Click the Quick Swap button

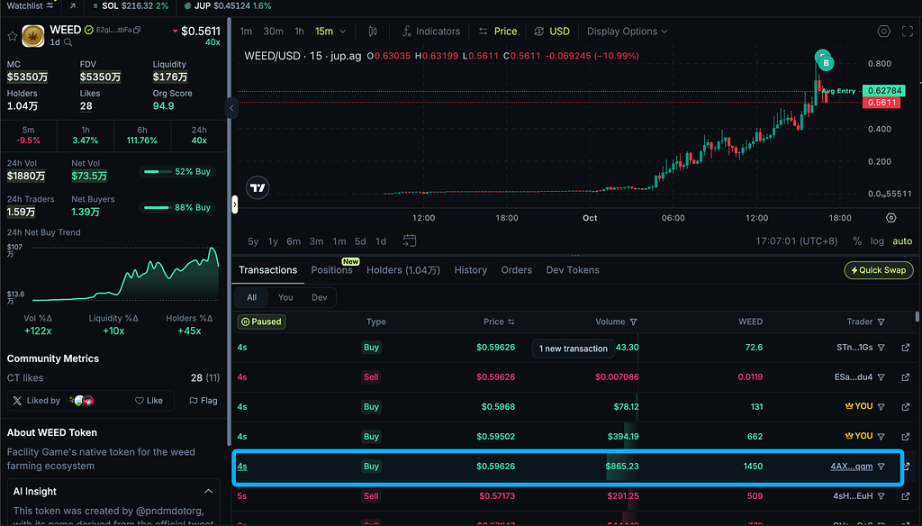click(x=879, y=270)
